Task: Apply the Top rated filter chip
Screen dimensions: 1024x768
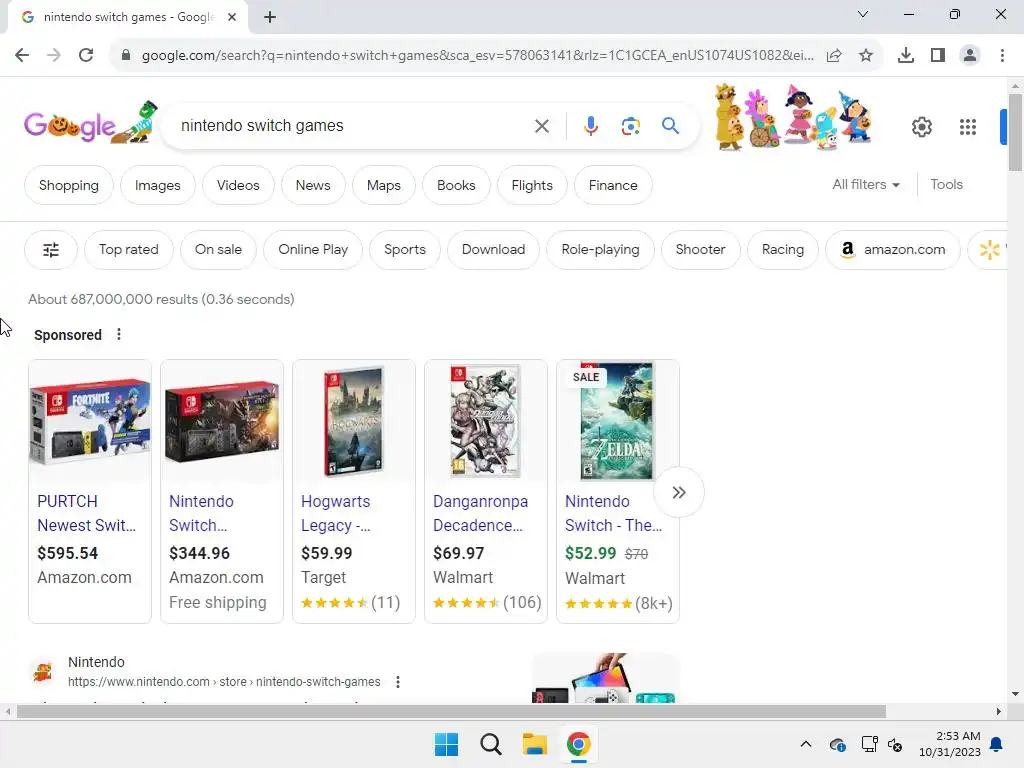Action: pos(129,249)
